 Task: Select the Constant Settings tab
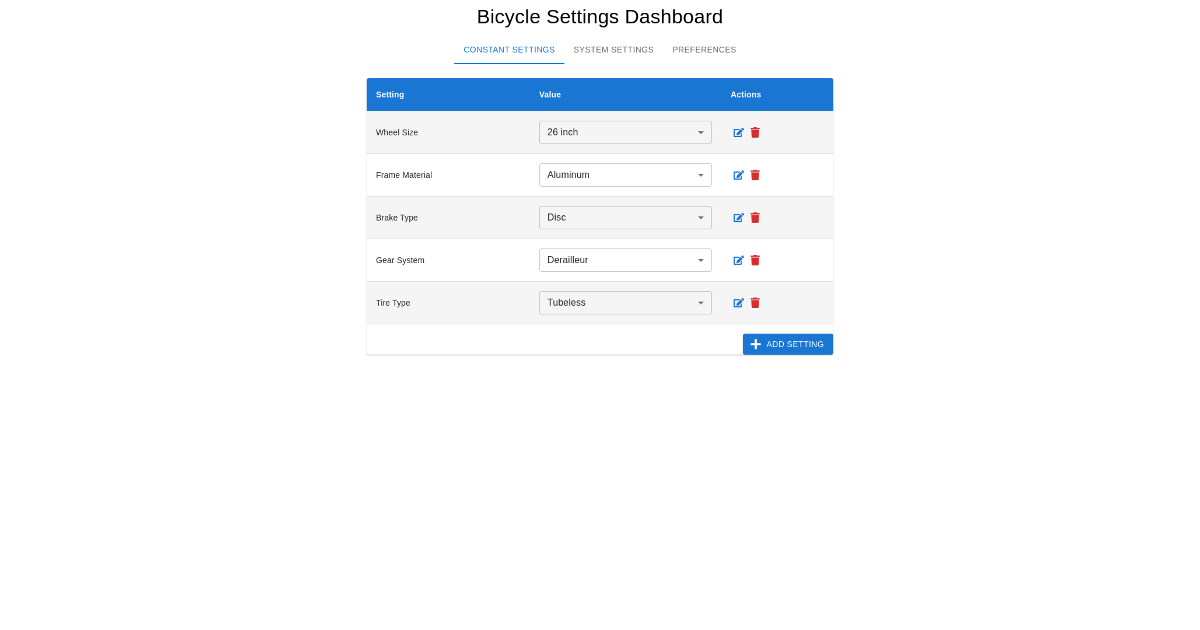click(x=509, y=50)
